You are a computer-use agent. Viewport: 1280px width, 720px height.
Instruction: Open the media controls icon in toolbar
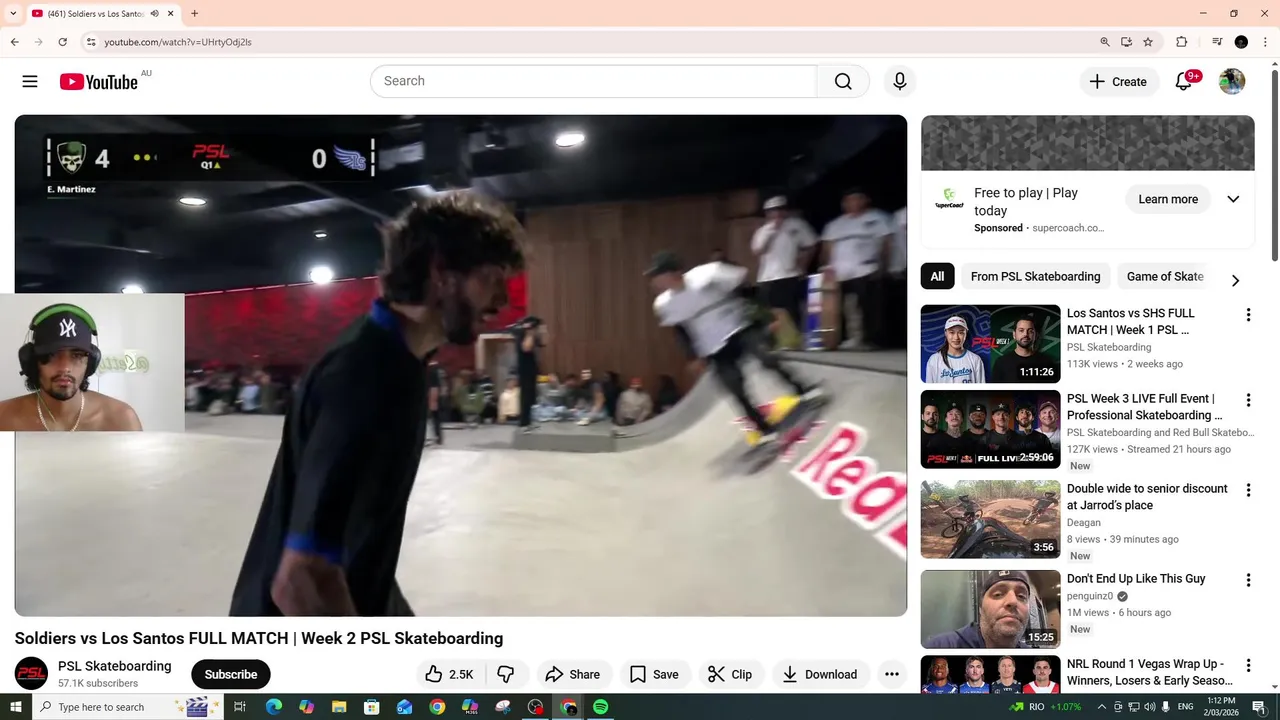pos(1217,42)
